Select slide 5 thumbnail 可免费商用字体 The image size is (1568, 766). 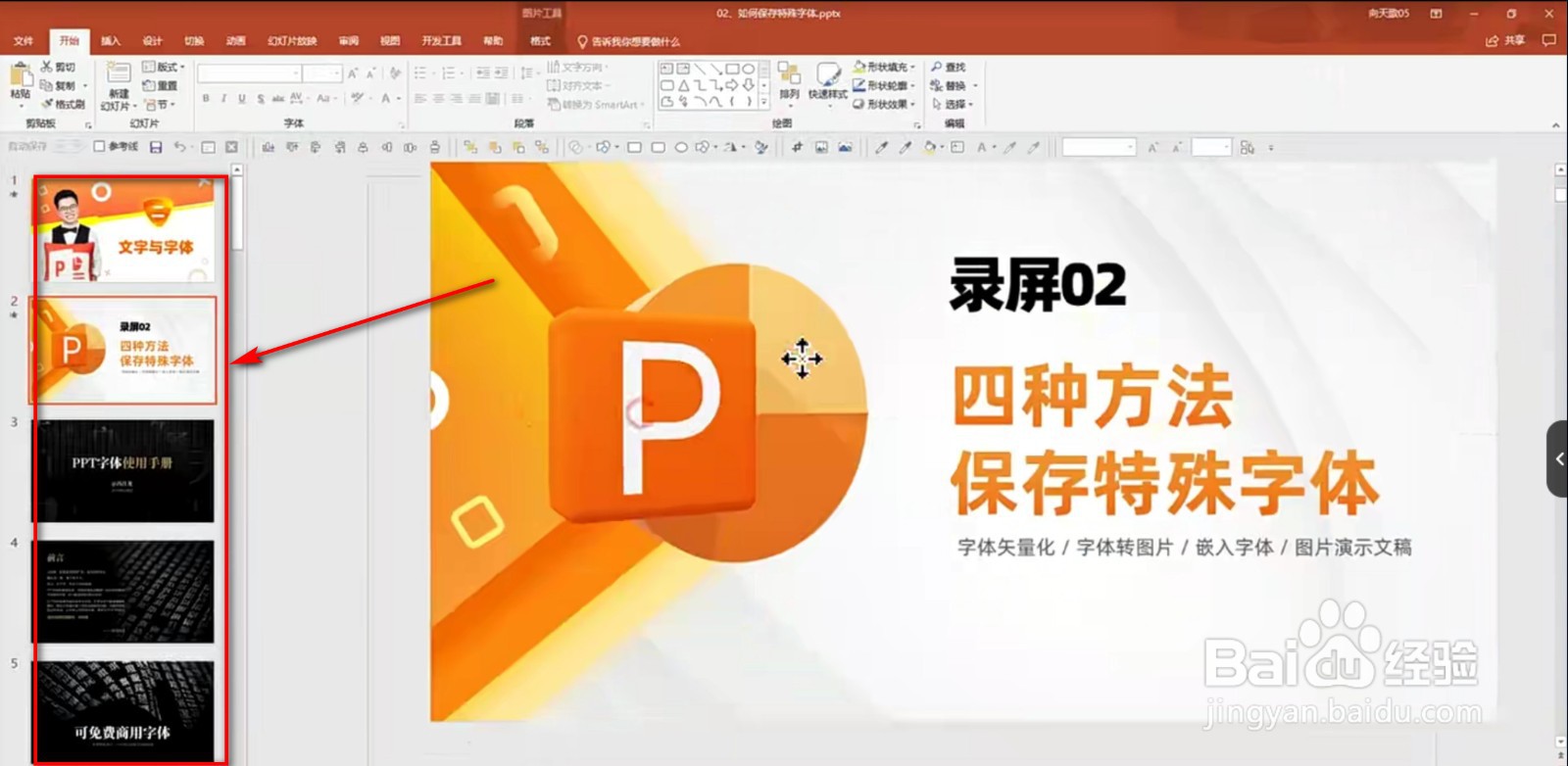(124, 711)
